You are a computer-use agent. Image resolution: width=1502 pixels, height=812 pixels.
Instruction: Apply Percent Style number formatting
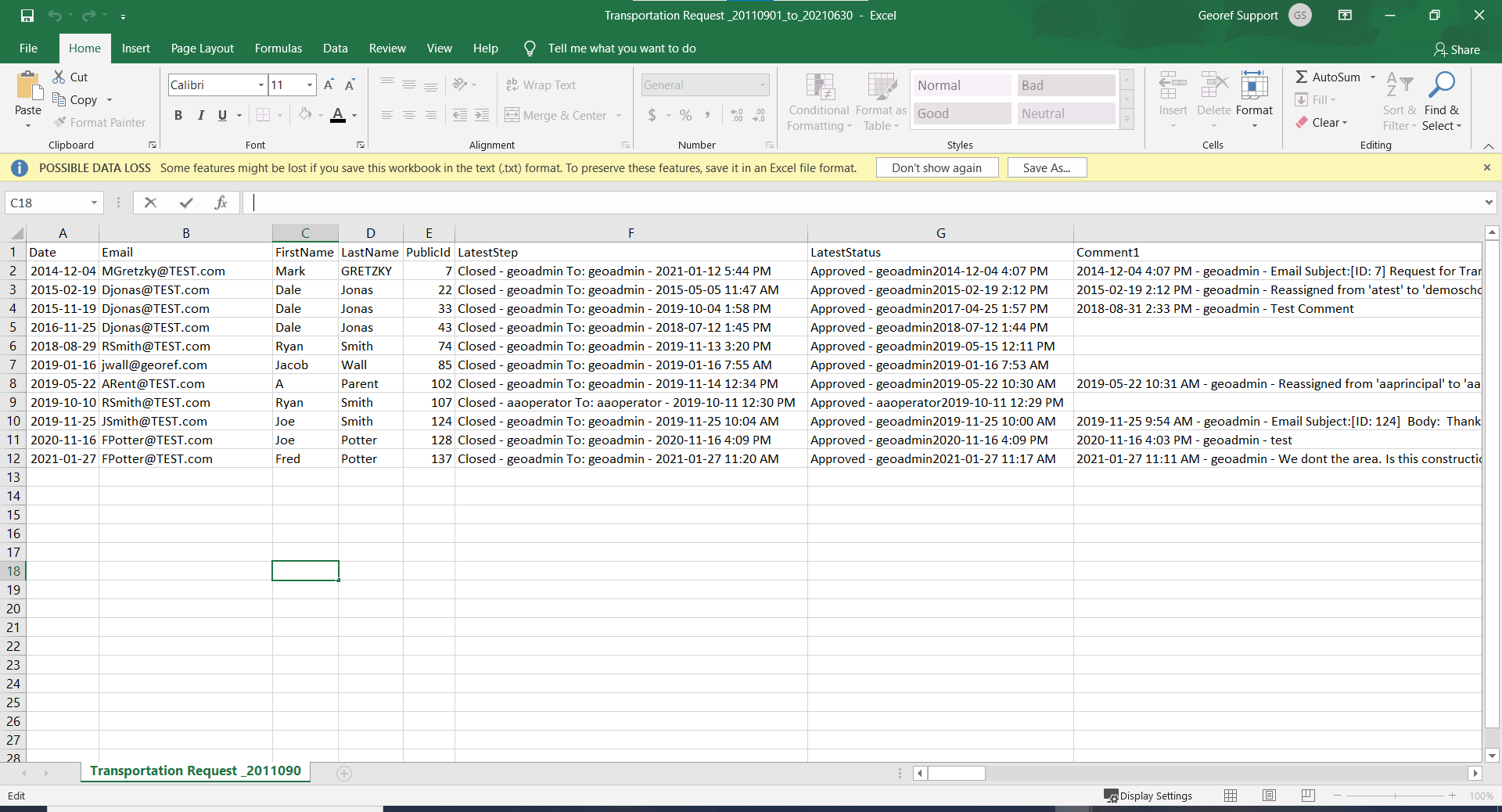(x=686, y=115)
